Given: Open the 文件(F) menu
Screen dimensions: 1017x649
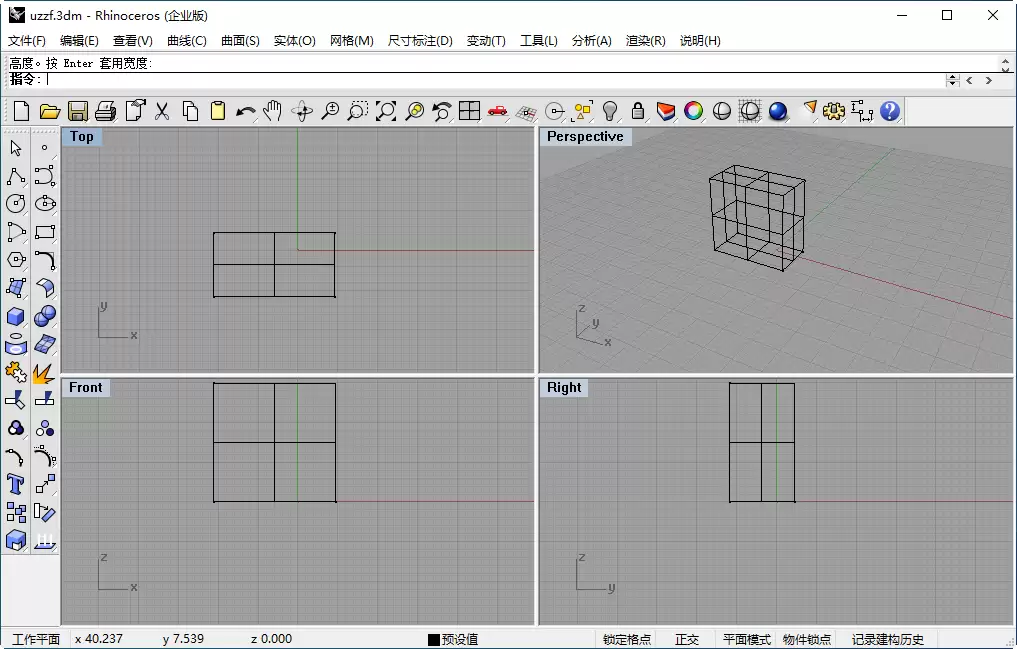Looking at the screenshot, I should (27, 41).
